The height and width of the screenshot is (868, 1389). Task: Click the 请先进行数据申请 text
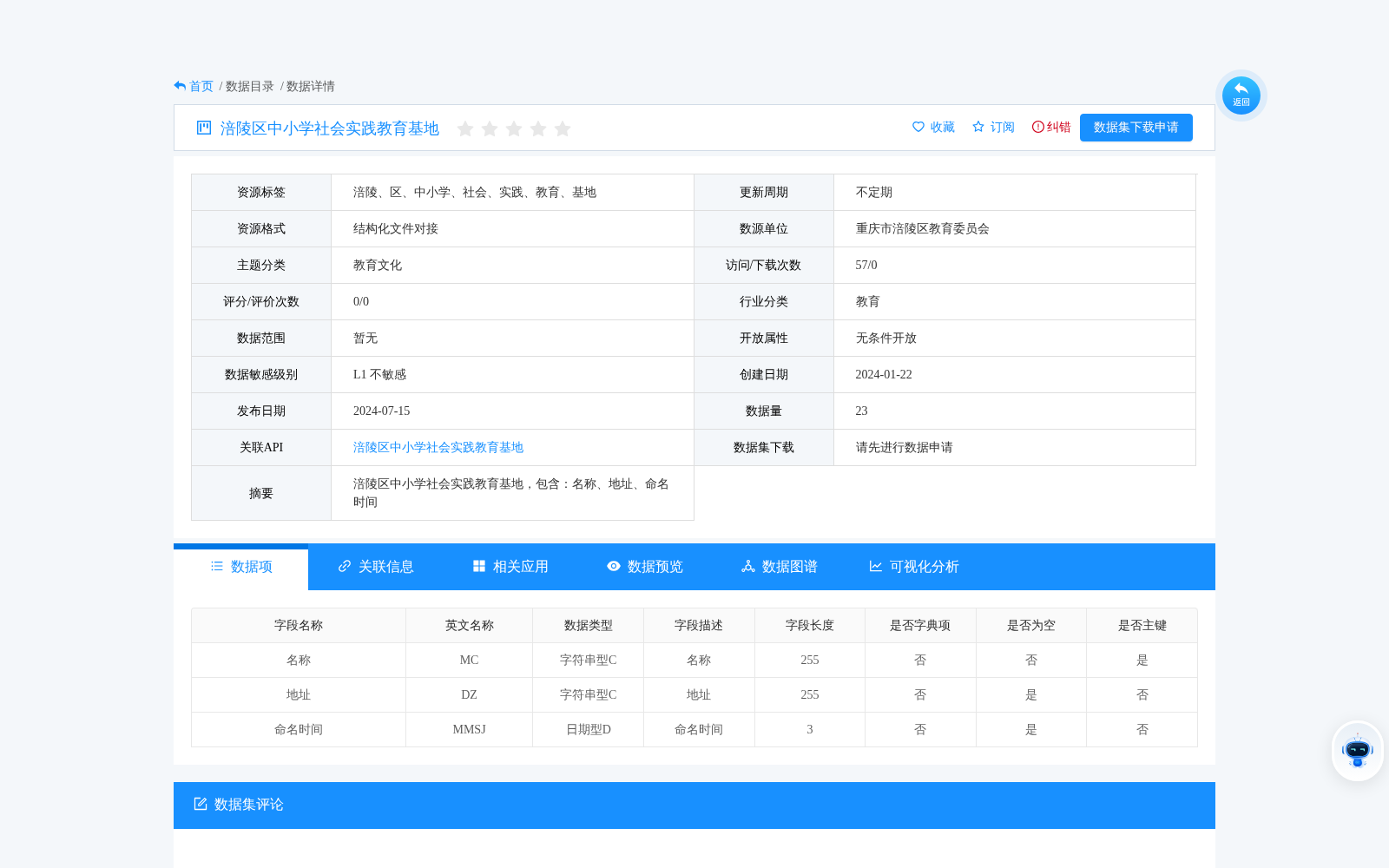click(905, 447)
